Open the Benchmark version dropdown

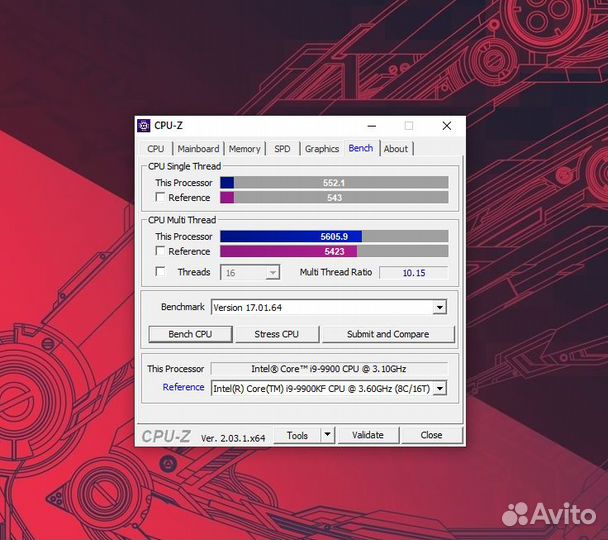[440, 307]
